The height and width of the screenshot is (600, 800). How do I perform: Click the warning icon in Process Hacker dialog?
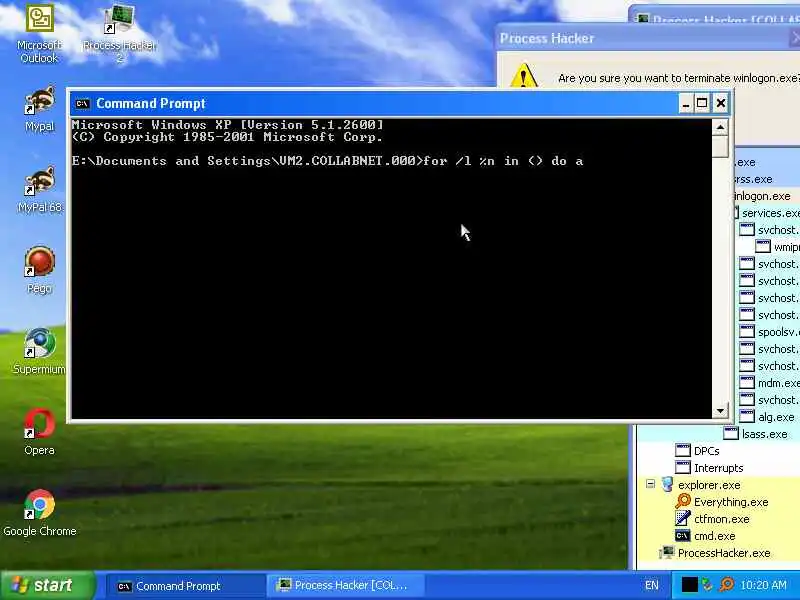(x=524, y=76)
